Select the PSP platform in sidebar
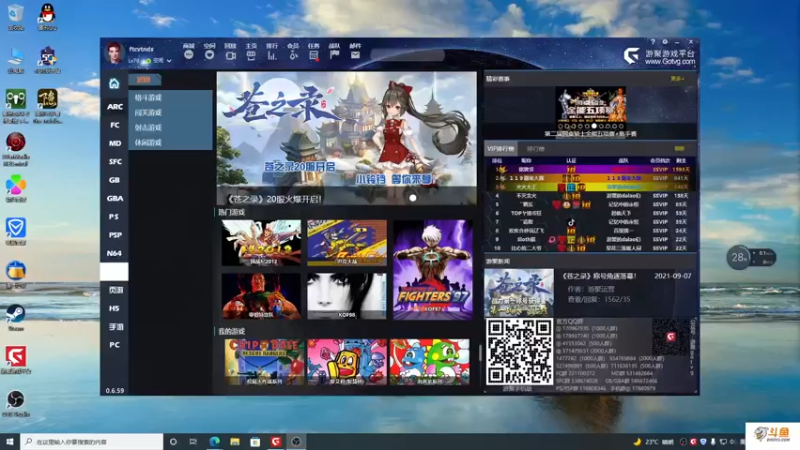The height and width of the screenshot is (450, 800). tap(115, 235)
